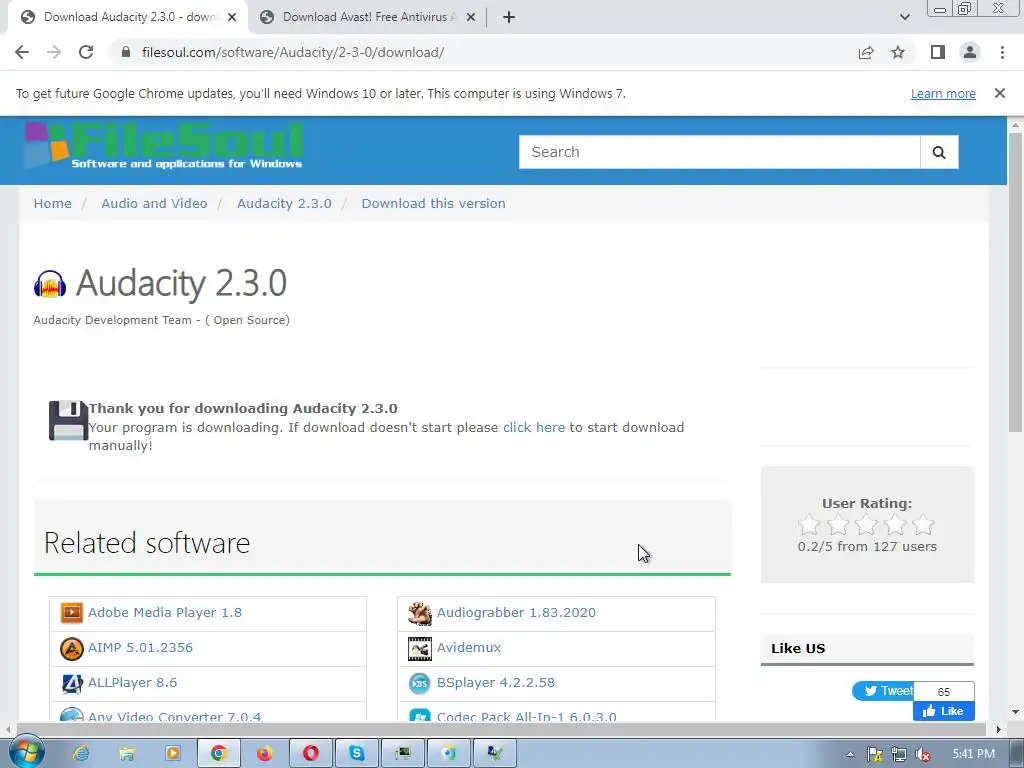Image resolution: width=1024 pixels, height=768 pixels.
Task: Bookmark this page with star icon
Action: [x=898, y=52]
